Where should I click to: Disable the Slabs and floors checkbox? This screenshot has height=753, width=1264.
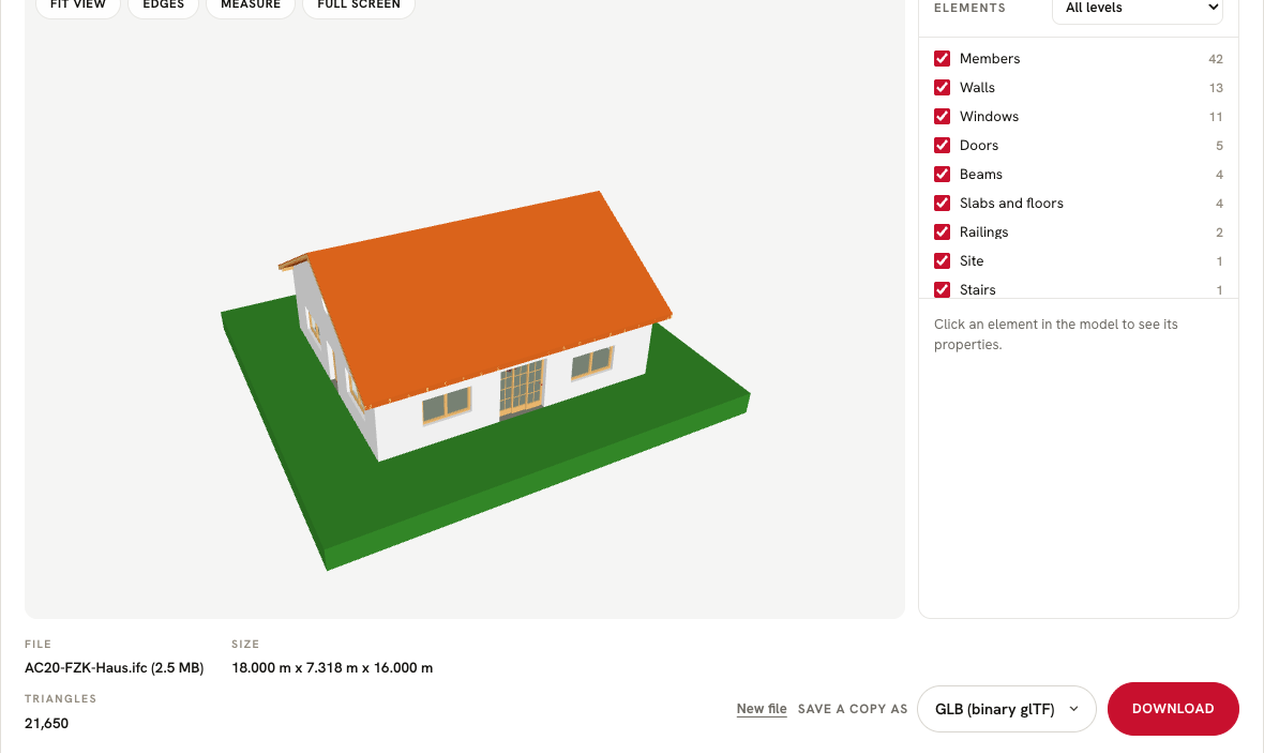point(942,203)
